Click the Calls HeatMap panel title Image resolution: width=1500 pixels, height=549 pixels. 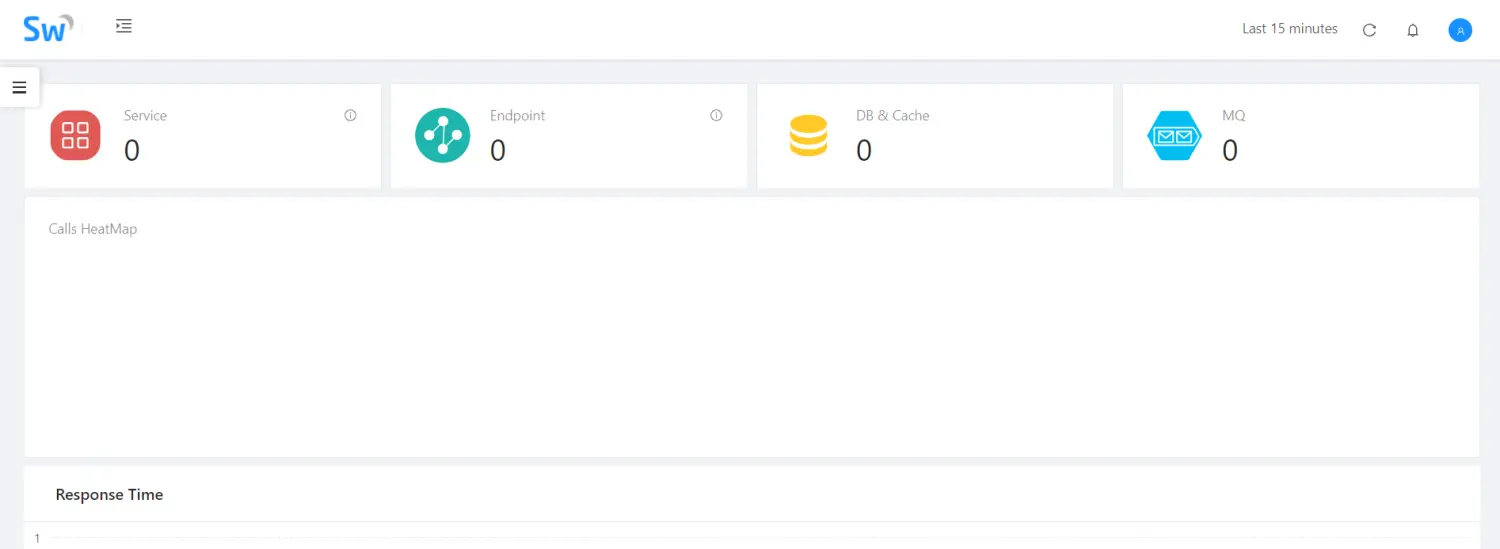tap(93, 229)
